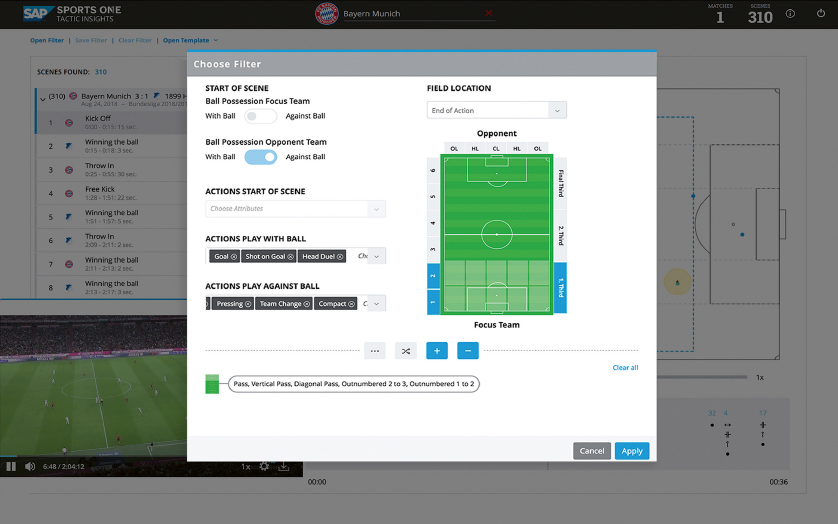Mute the video using the speaker icon
The image size is (838, 524).
point(30,466)
